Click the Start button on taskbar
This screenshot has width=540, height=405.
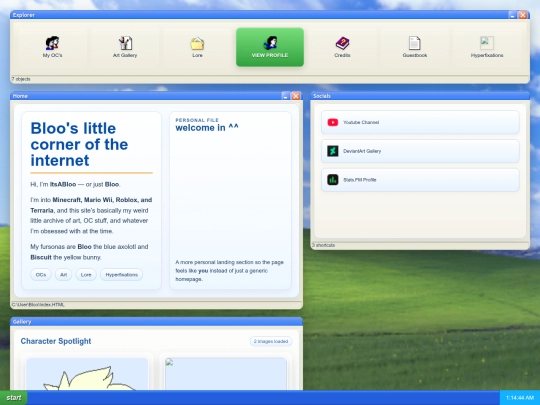(x=14, y=398)
